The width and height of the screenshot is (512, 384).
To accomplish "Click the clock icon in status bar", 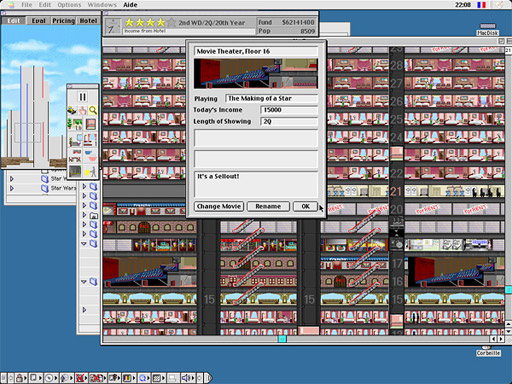I will click(112, 26).
